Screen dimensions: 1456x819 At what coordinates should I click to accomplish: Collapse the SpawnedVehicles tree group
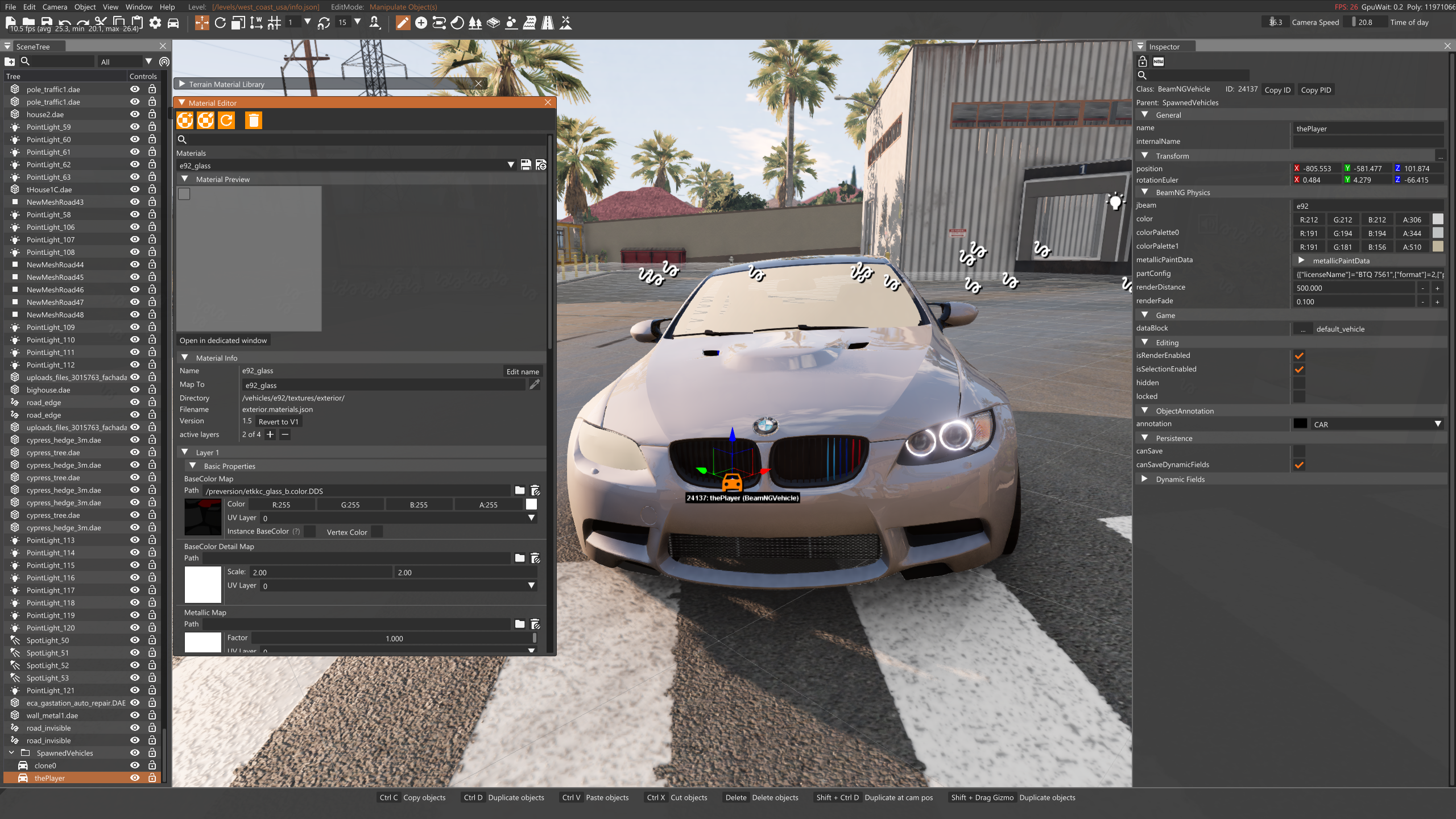point(11,752)
